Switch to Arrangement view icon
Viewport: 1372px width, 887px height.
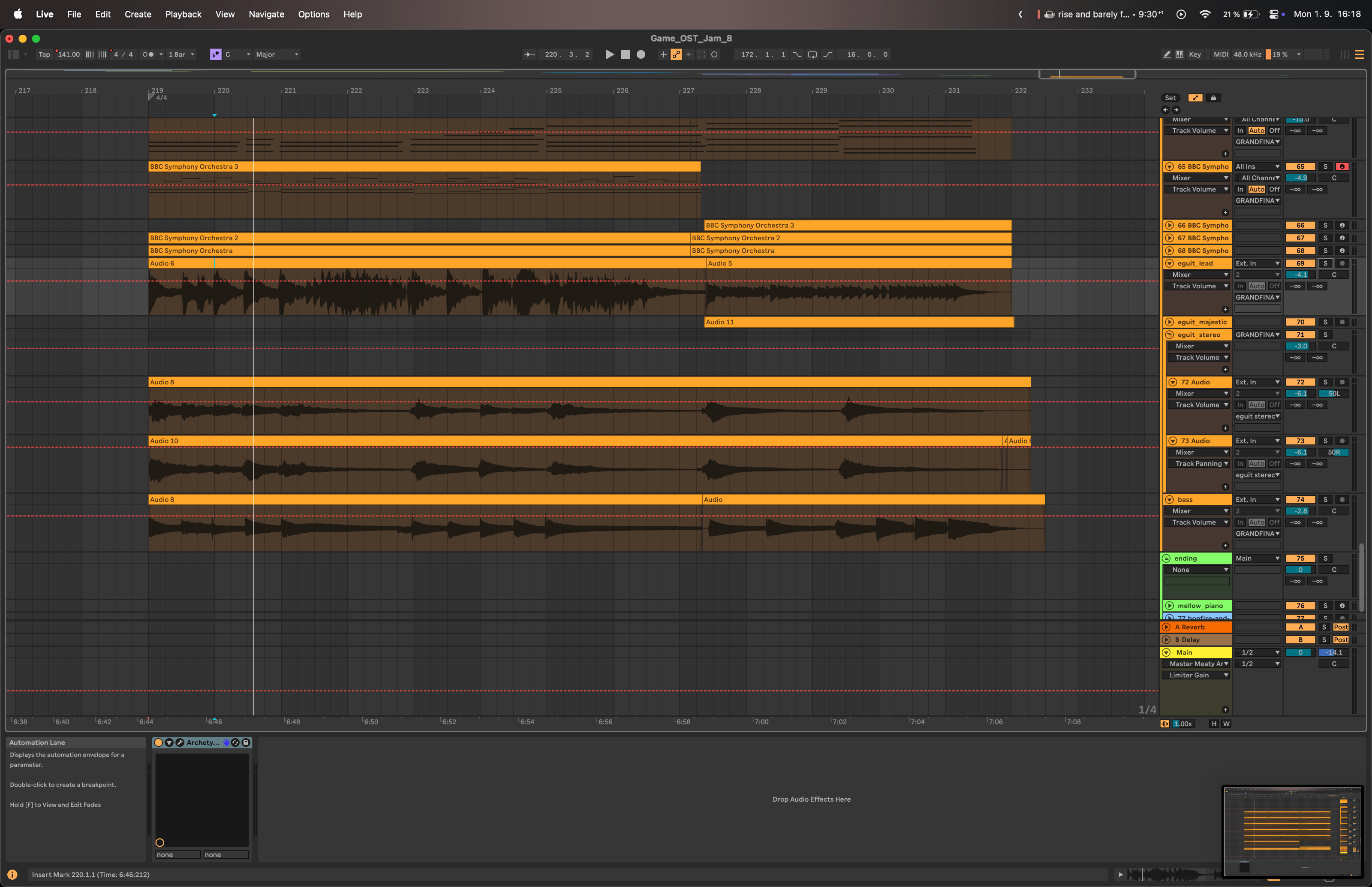1359,54
